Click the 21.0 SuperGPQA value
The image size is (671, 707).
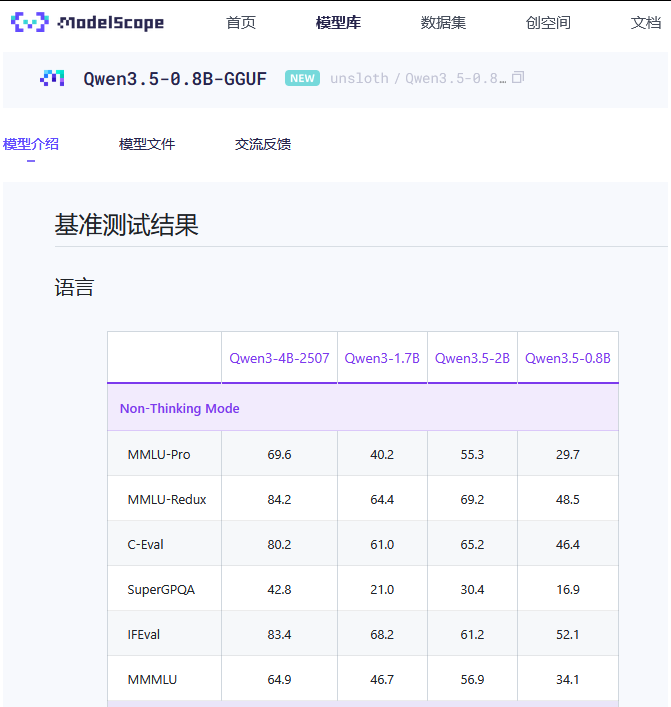(x=382, y=590)
